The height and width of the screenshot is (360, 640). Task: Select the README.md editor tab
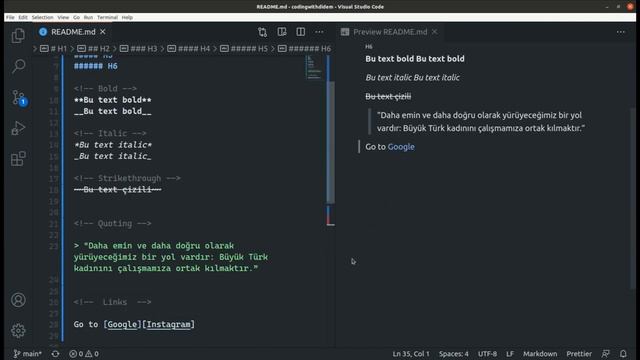click(x=73, y=32)
